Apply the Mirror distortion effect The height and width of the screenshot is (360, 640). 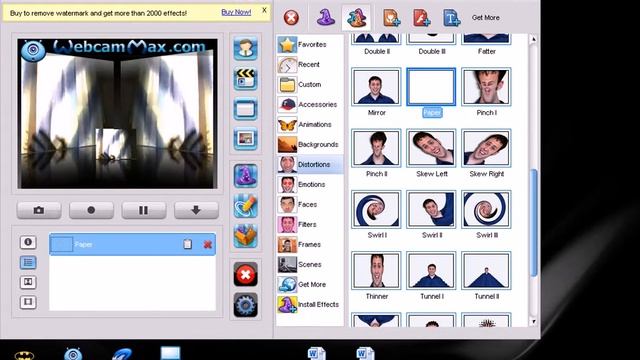[x=376, y=87]
